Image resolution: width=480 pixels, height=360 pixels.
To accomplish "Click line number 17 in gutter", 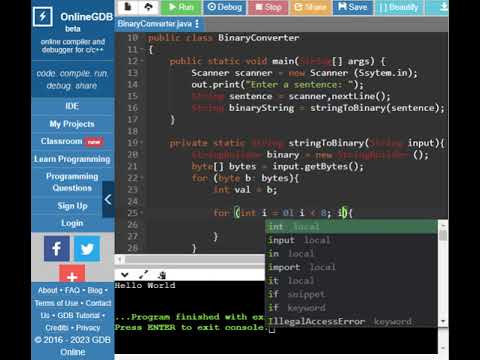I will pyautogui.click(x=132, y=120).
